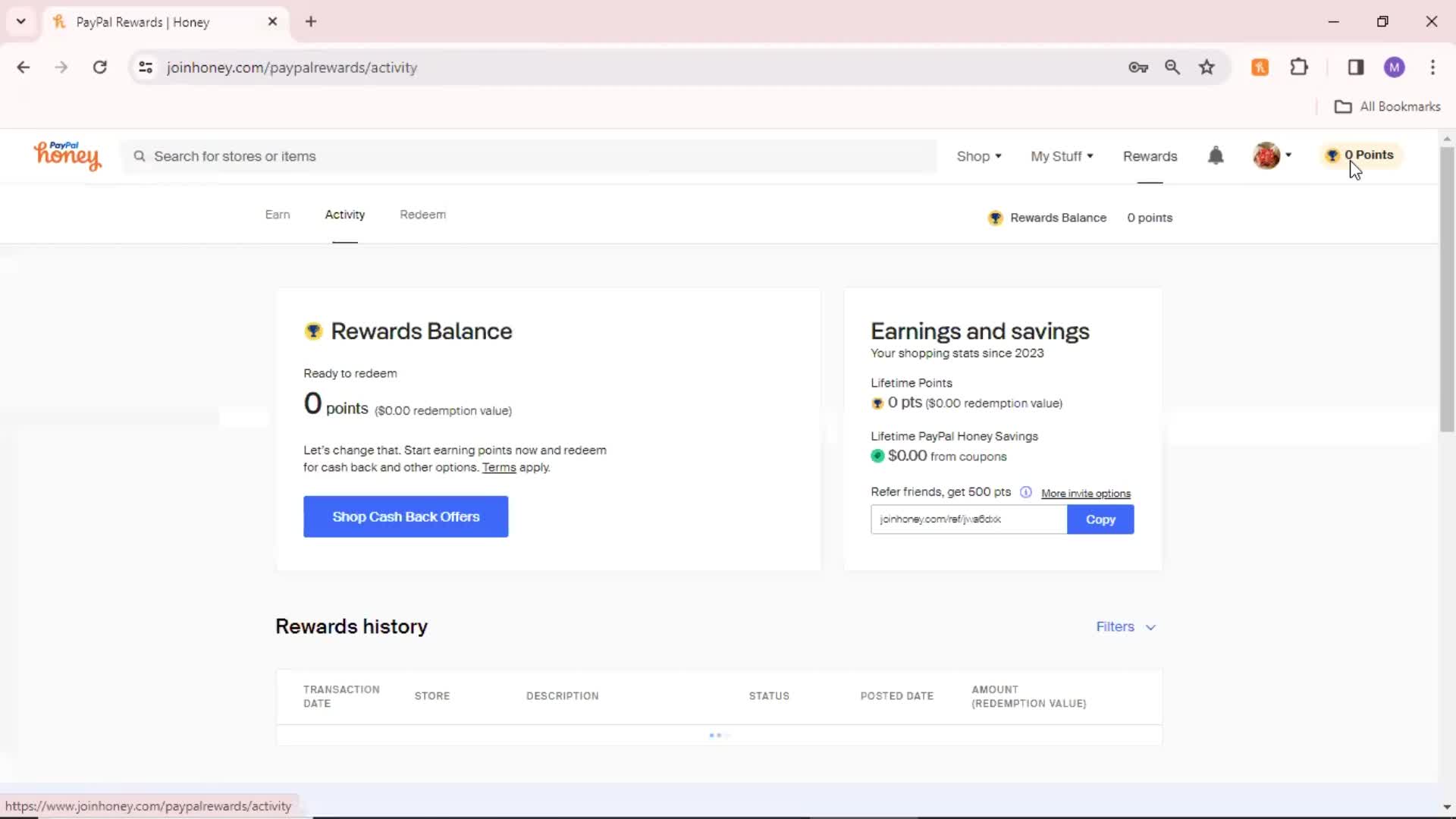This screenshot has height=819, width=1456.
Task: Switch to the Redeem tab
Action: click(422, 215)
